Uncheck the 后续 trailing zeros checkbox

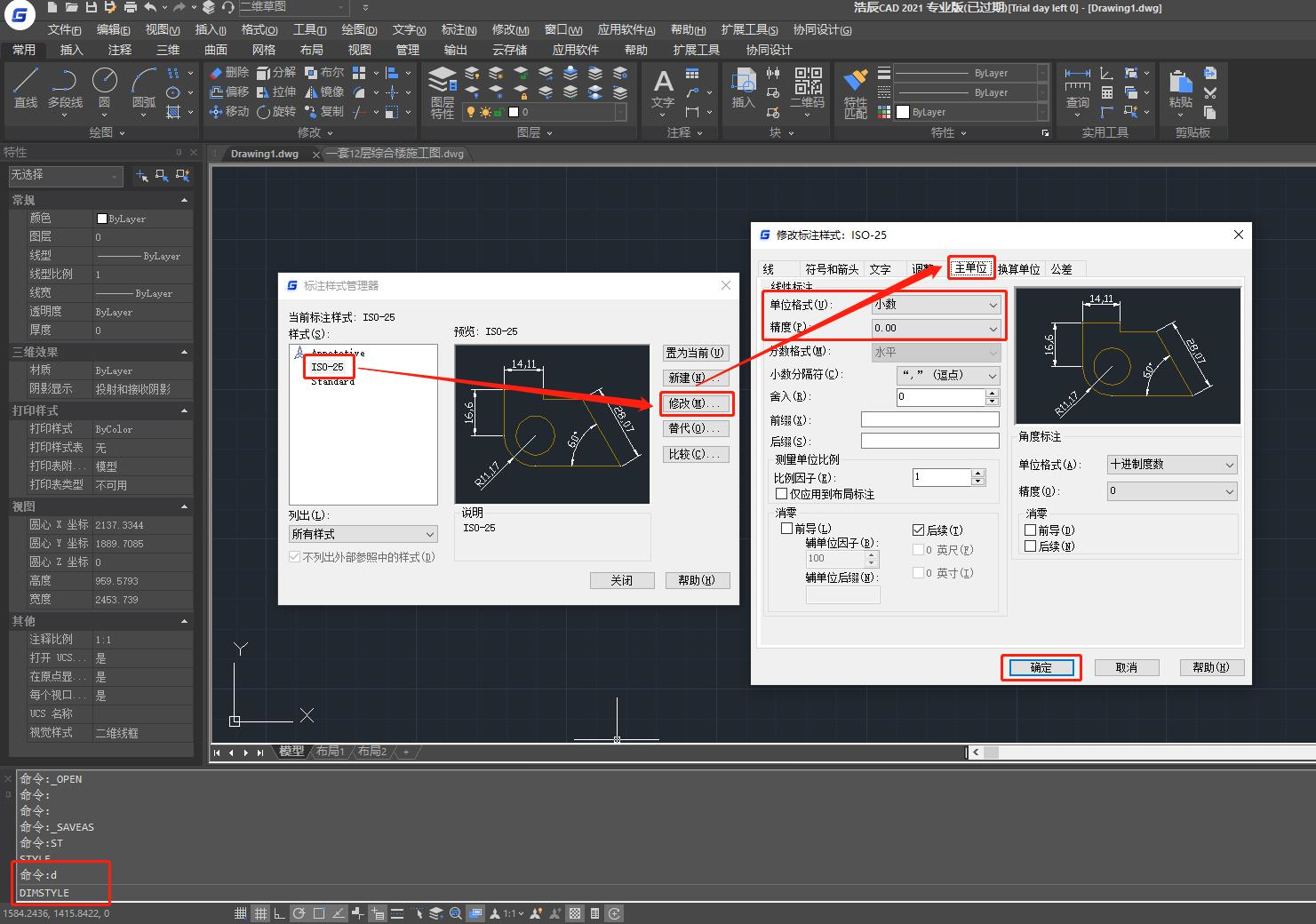pos(919,530)
